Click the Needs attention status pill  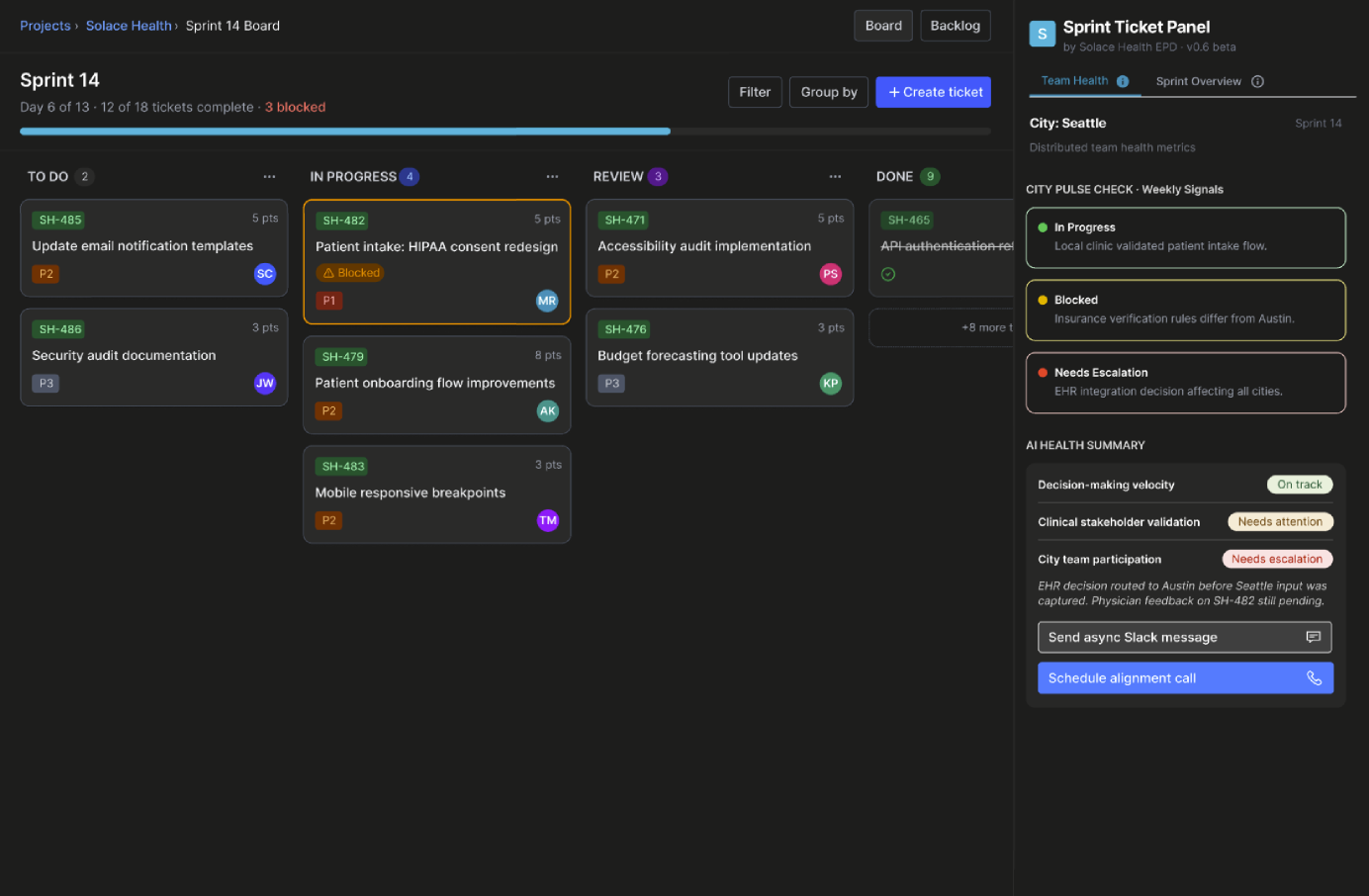tap(1280, 522)
